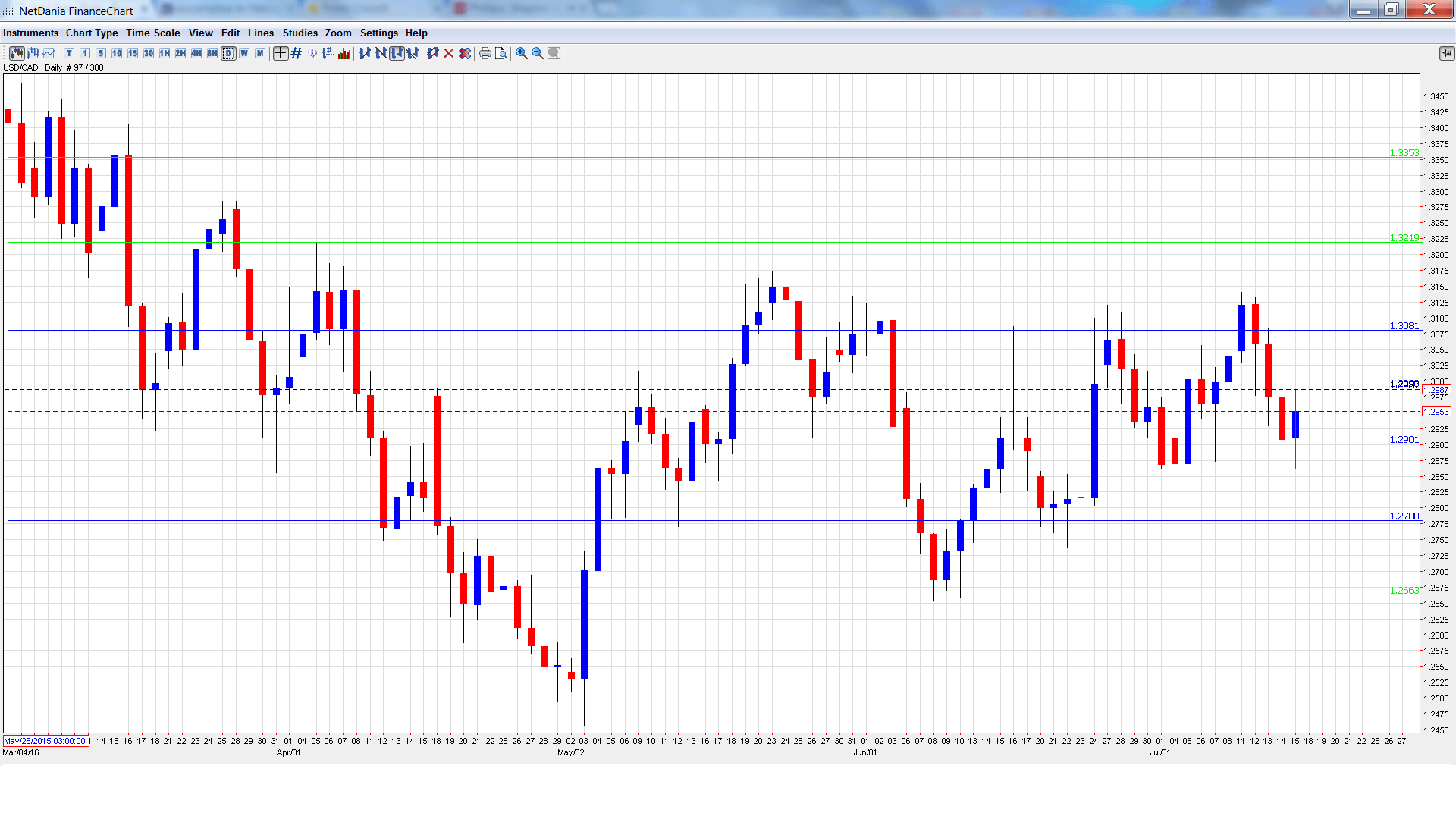1456x819 pixels.
Task: Click the red X delete line icon
Action: coord(449,53)
